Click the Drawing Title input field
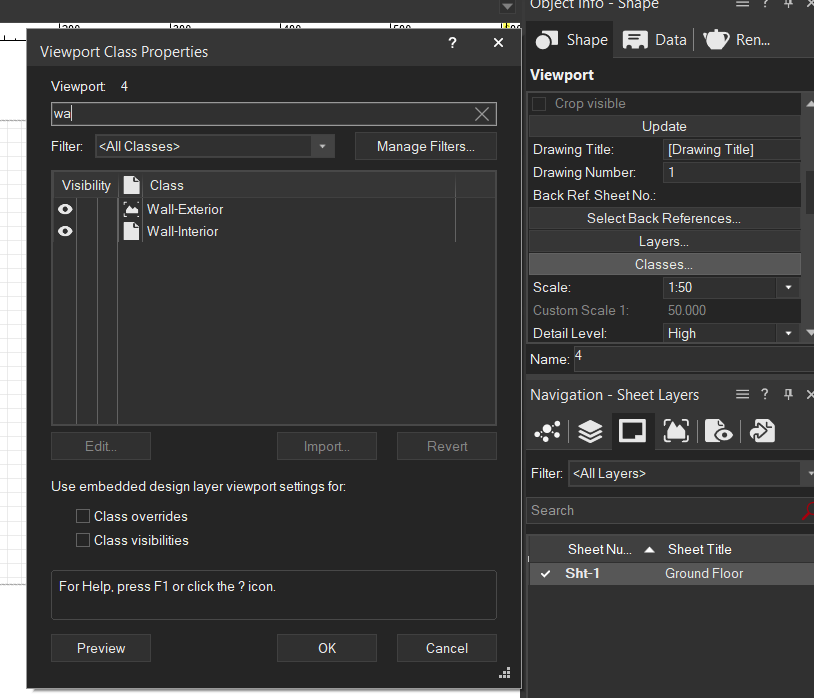Screen dimensions: 814x698 (731, 150)
